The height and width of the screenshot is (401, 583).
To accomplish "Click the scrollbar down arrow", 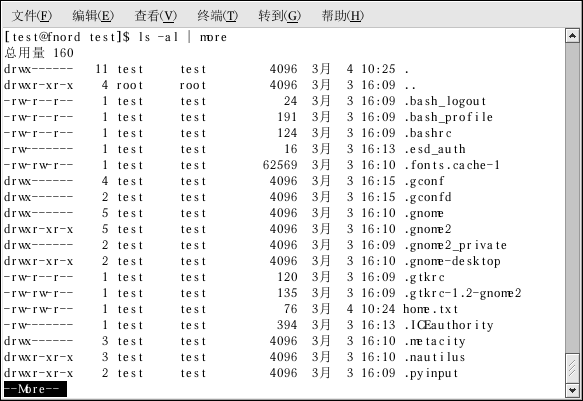I will pos(572,390).
